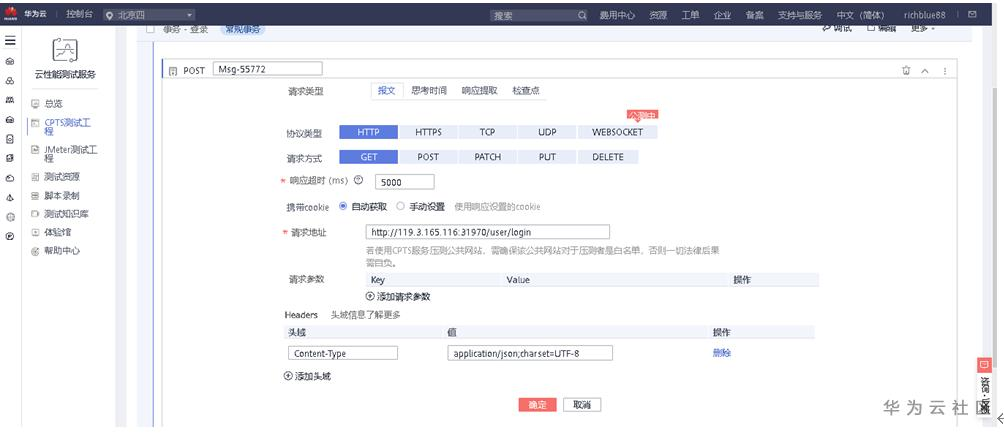Choose the HTTP protocol type

pos(368,132)
